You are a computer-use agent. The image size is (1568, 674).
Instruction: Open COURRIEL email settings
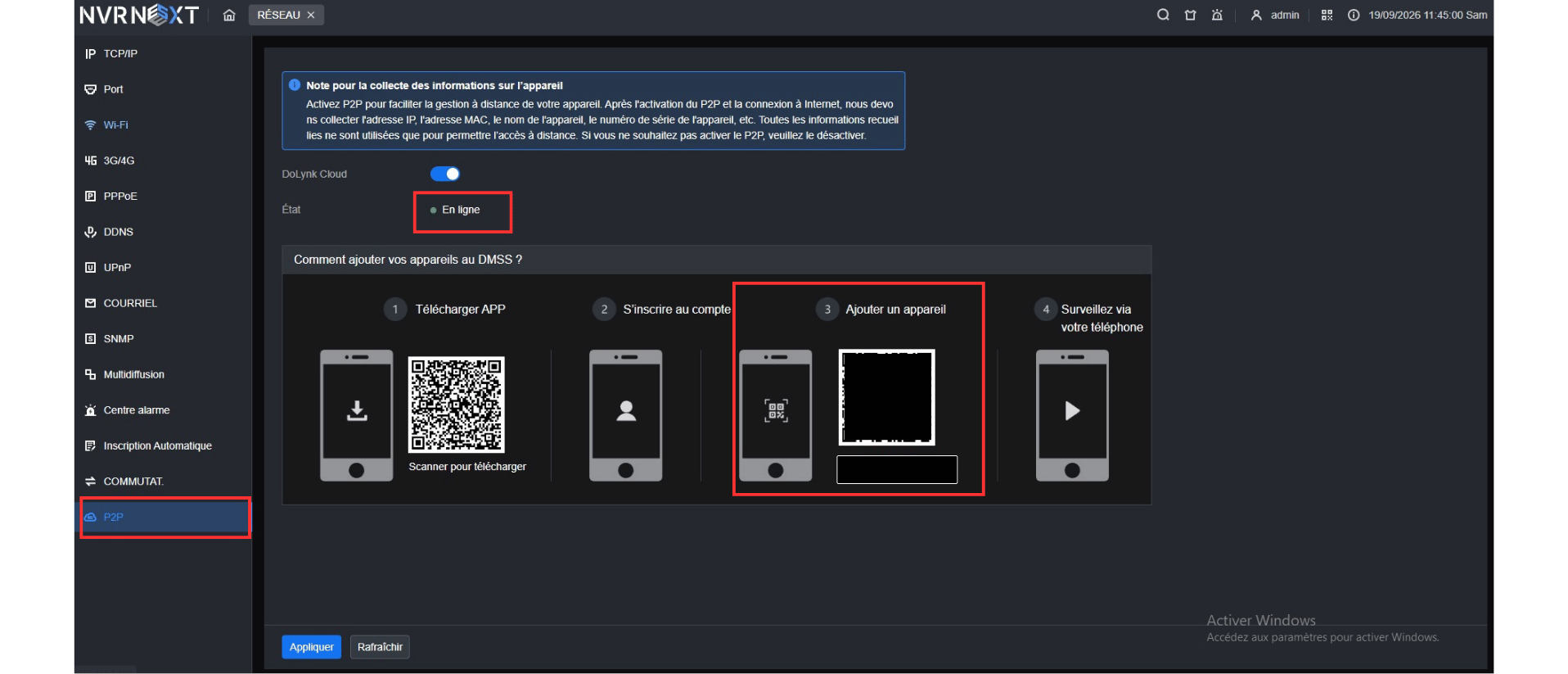164,303
